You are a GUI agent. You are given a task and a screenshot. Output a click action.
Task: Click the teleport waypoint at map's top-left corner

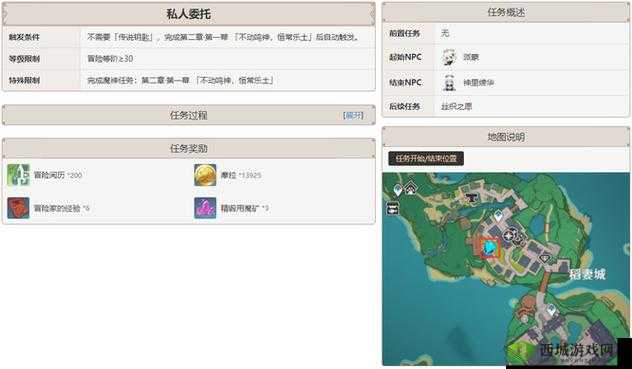point(398,189)
